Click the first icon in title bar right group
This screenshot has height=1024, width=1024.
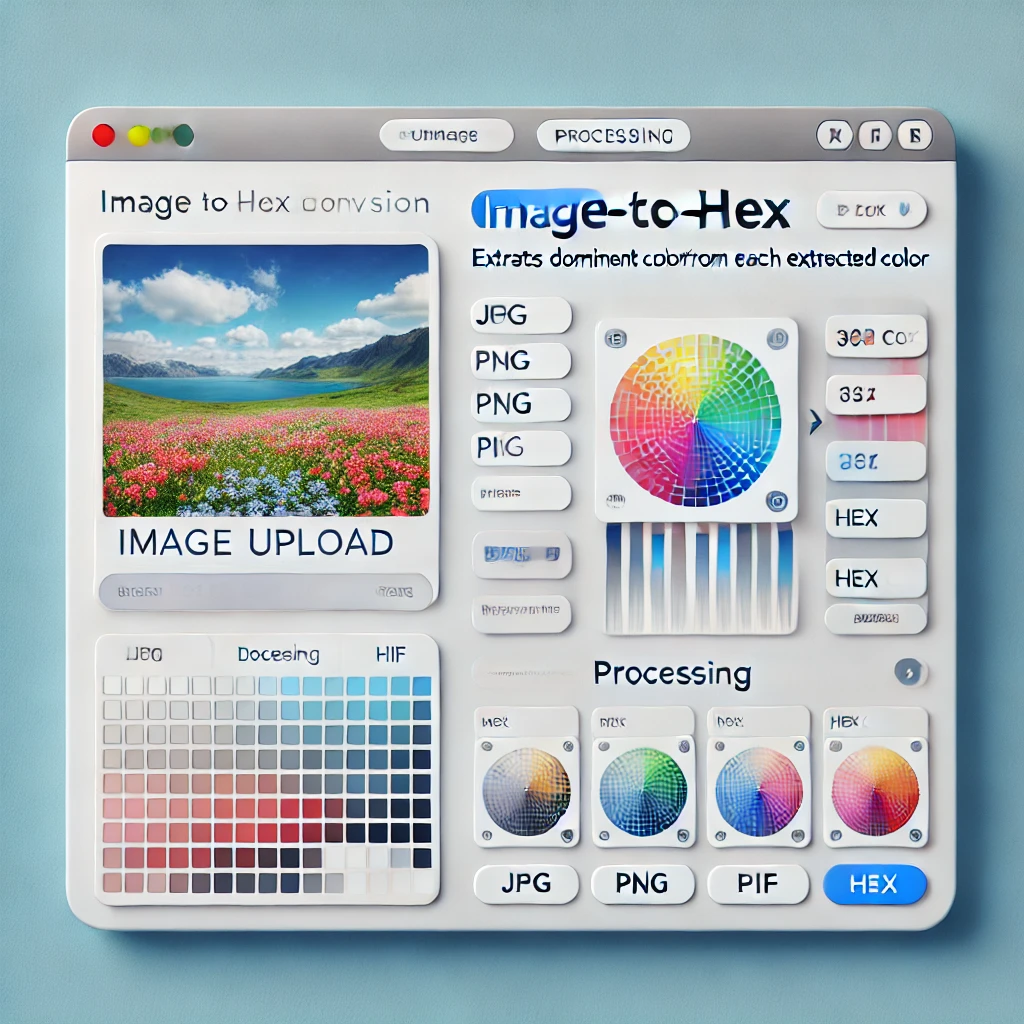pyautogui.click(x=835, y=135)
